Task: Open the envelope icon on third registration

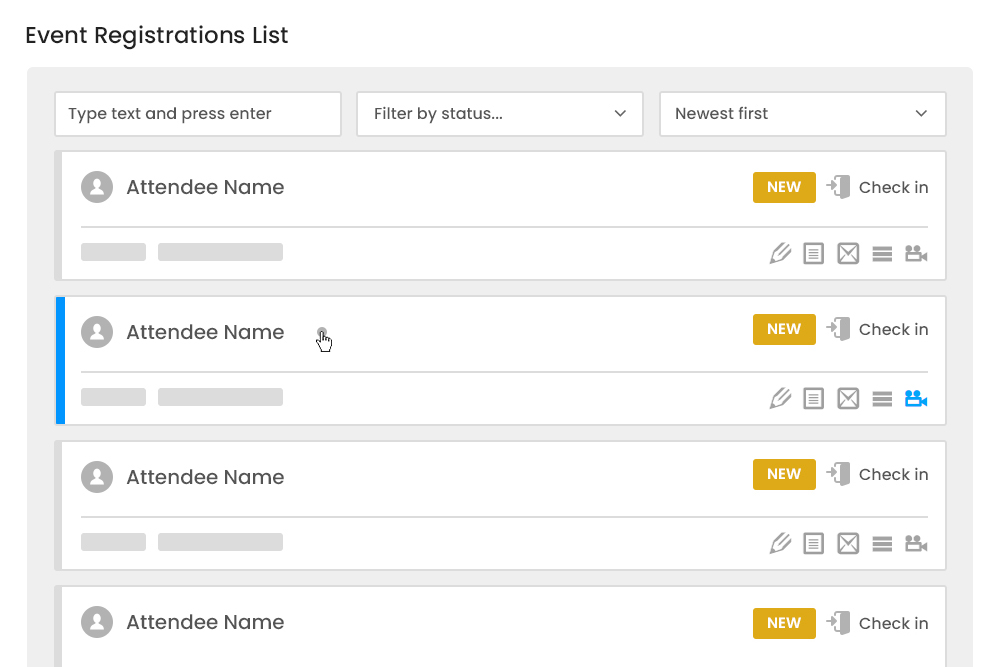Action: point(847,543)
